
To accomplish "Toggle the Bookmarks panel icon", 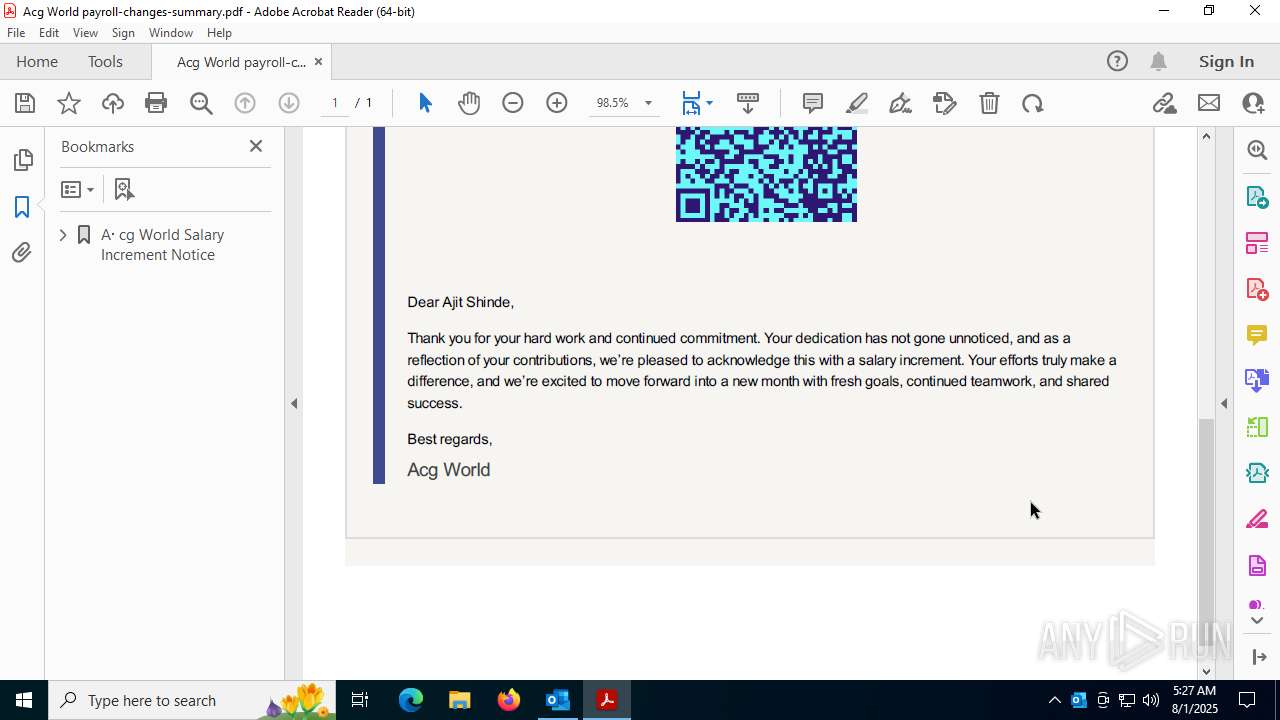I will pos(22,207).
